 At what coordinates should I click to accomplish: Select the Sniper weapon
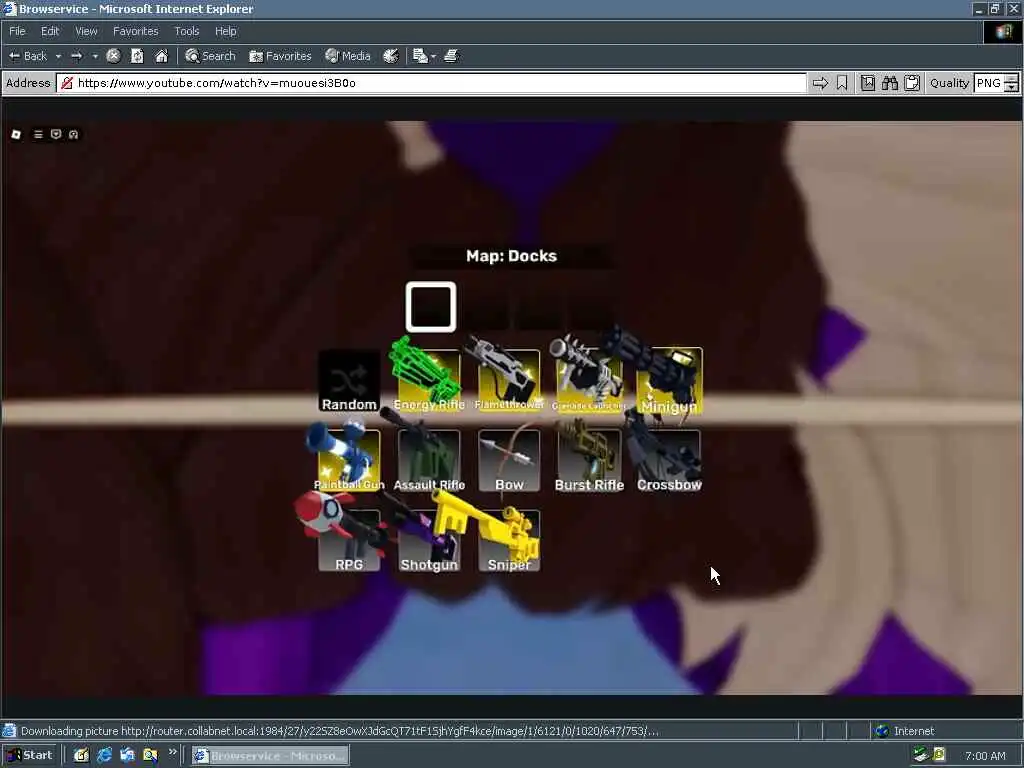[509, 541]
